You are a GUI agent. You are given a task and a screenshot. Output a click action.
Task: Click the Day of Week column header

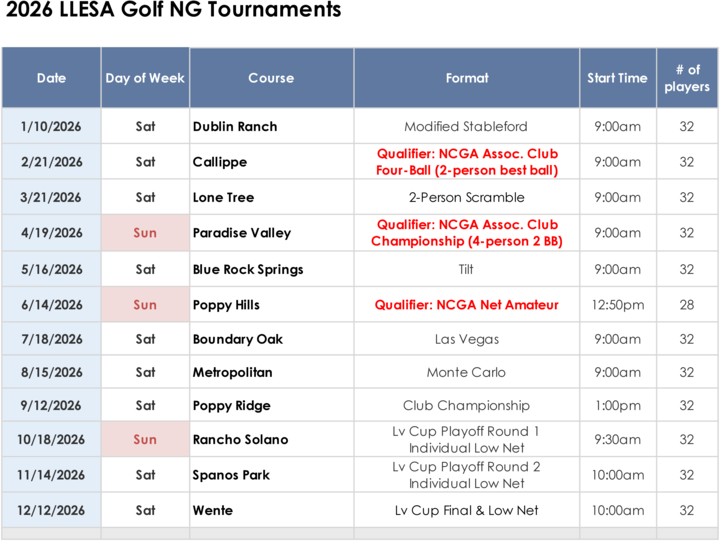coord(145,78)
